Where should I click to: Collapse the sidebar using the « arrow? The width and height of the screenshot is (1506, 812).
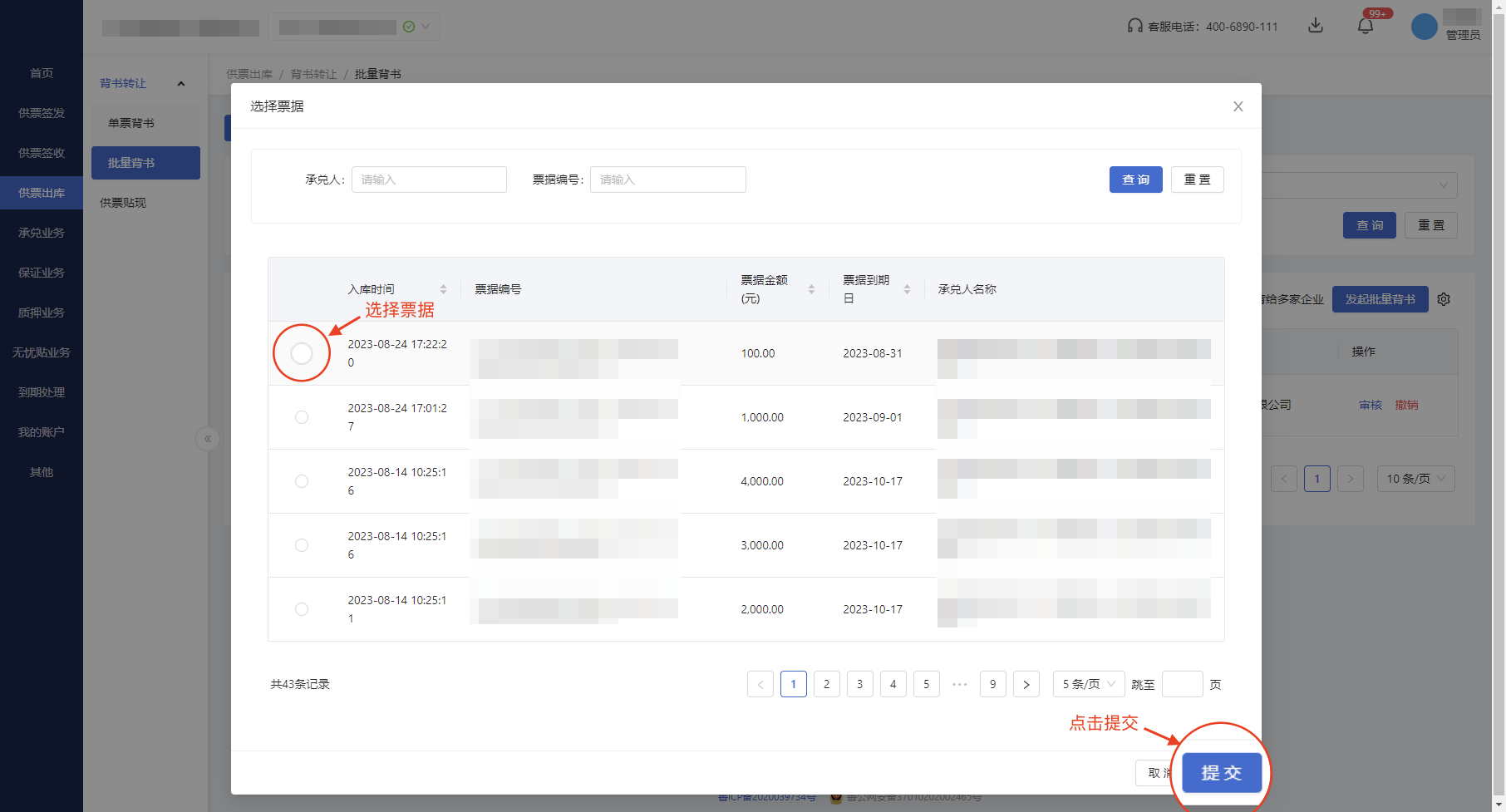click(208, 439)
